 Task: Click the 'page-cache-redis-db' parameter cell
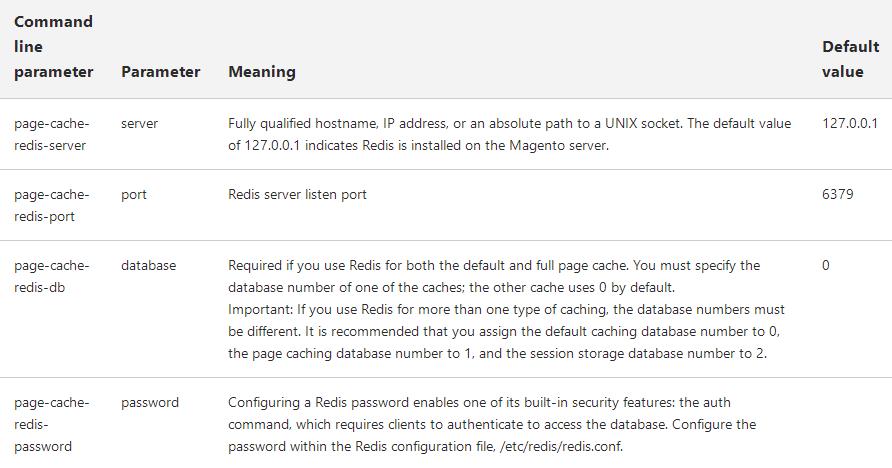51,276
